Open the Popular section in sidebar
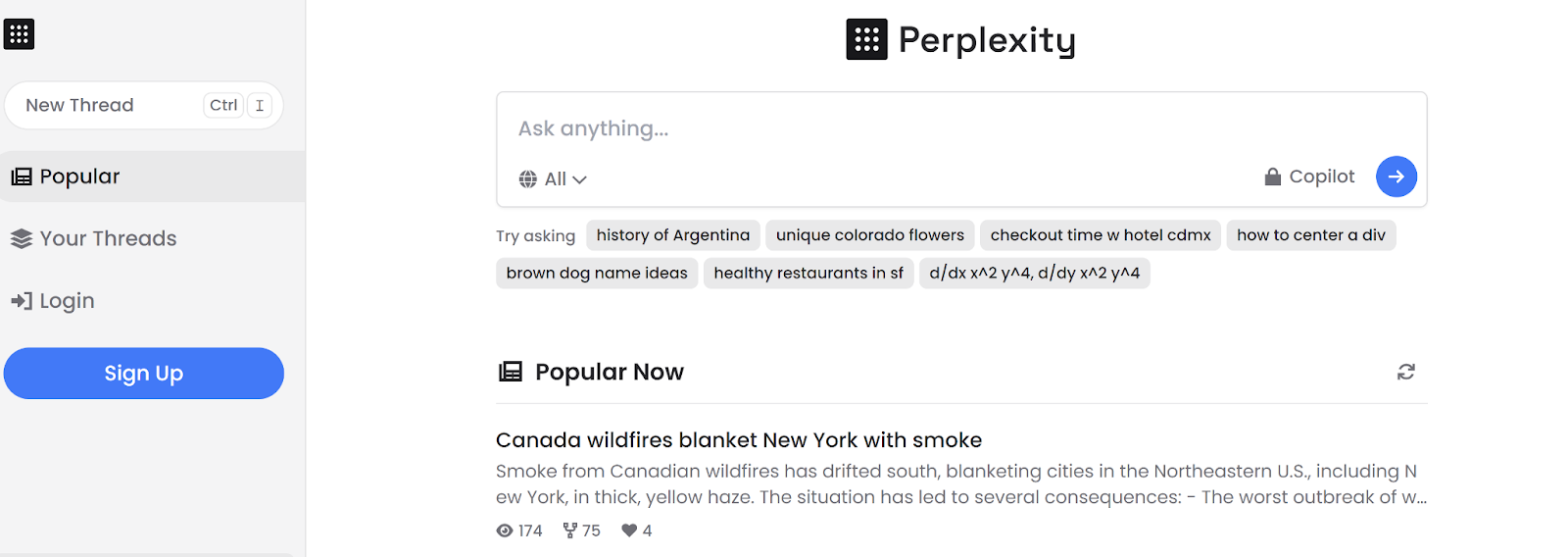Viewport: 1568px width, 557px height. pos(153,177)
